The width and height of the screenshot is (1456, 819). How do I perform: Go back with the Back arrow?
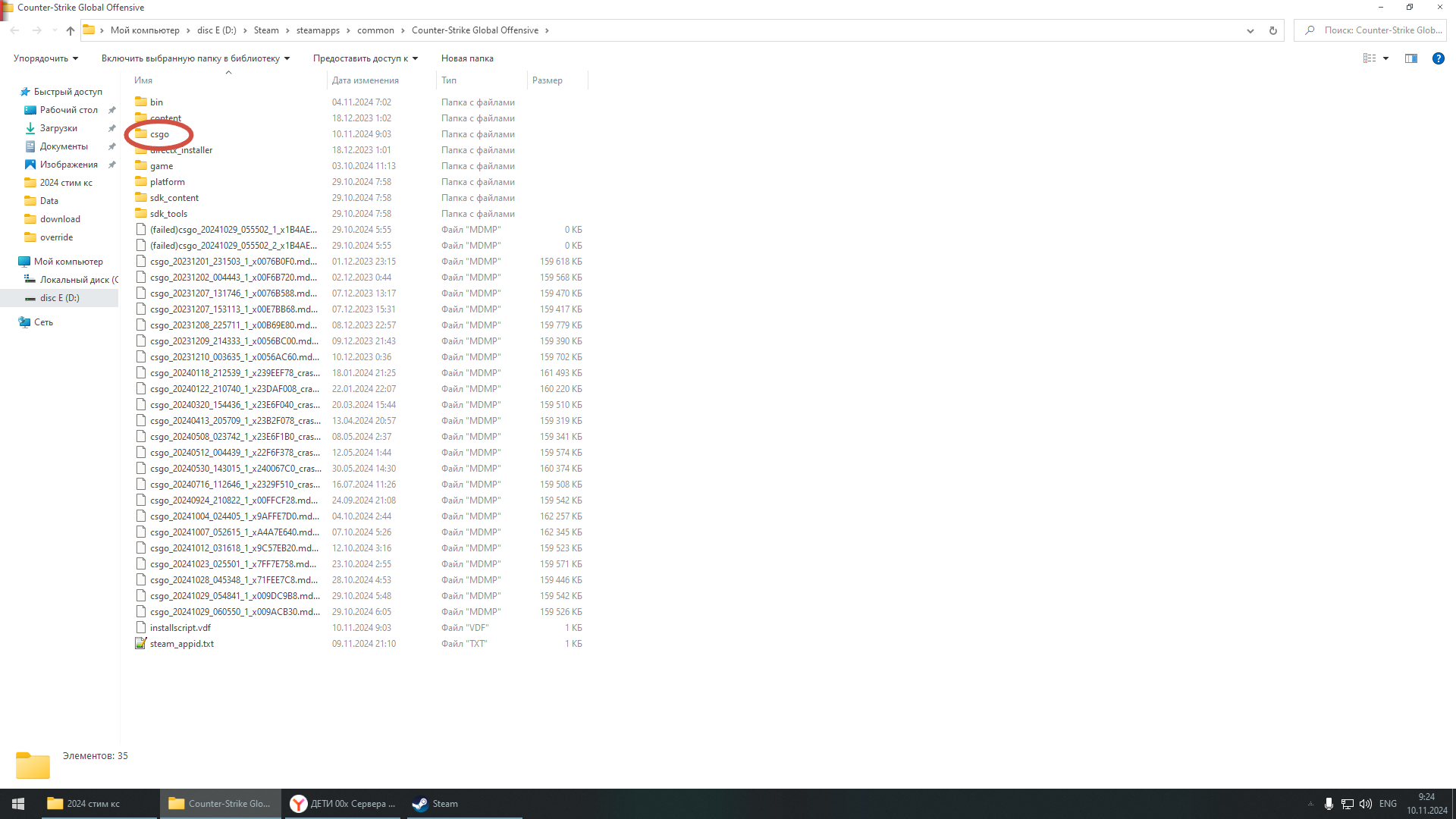tap(15, 30)
